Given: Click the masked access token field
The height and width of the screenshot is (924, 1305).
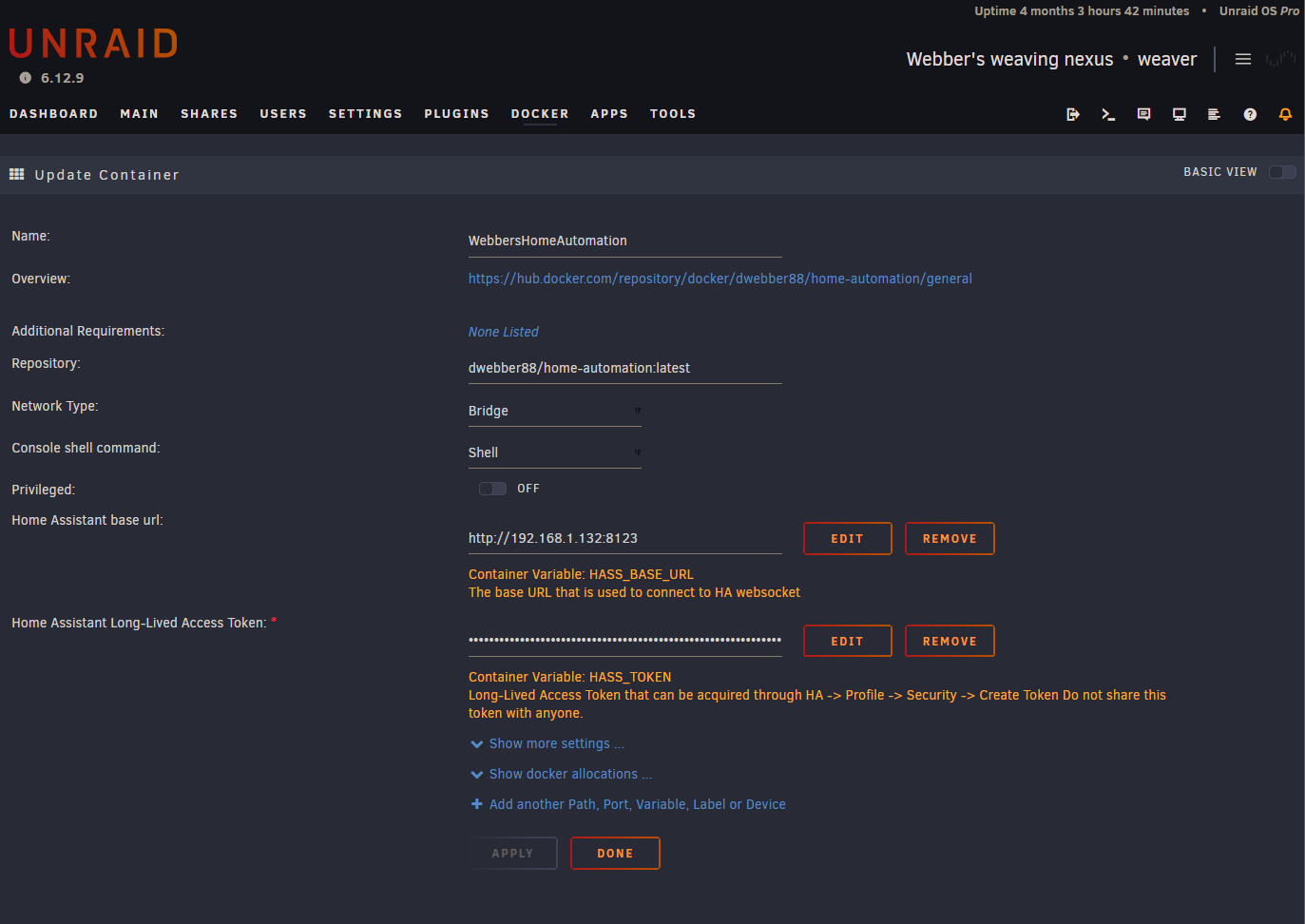Looking at the screenshot, I should (624, 641).
